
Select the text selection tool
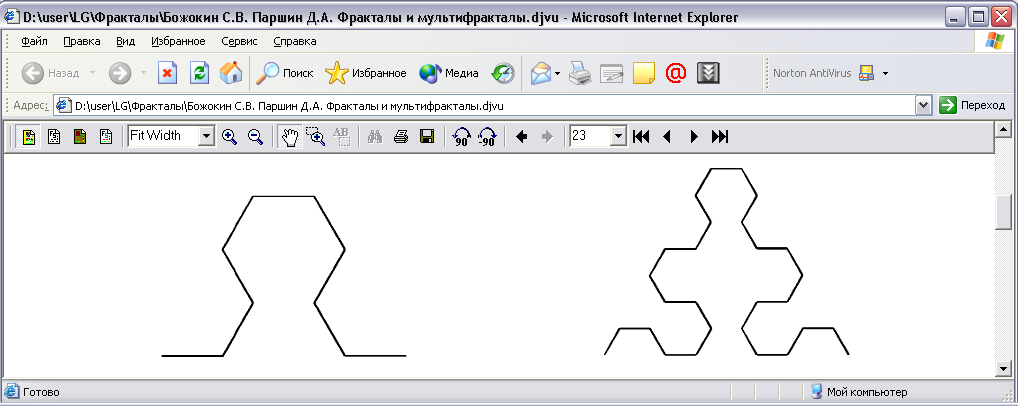tap(341, 136)
